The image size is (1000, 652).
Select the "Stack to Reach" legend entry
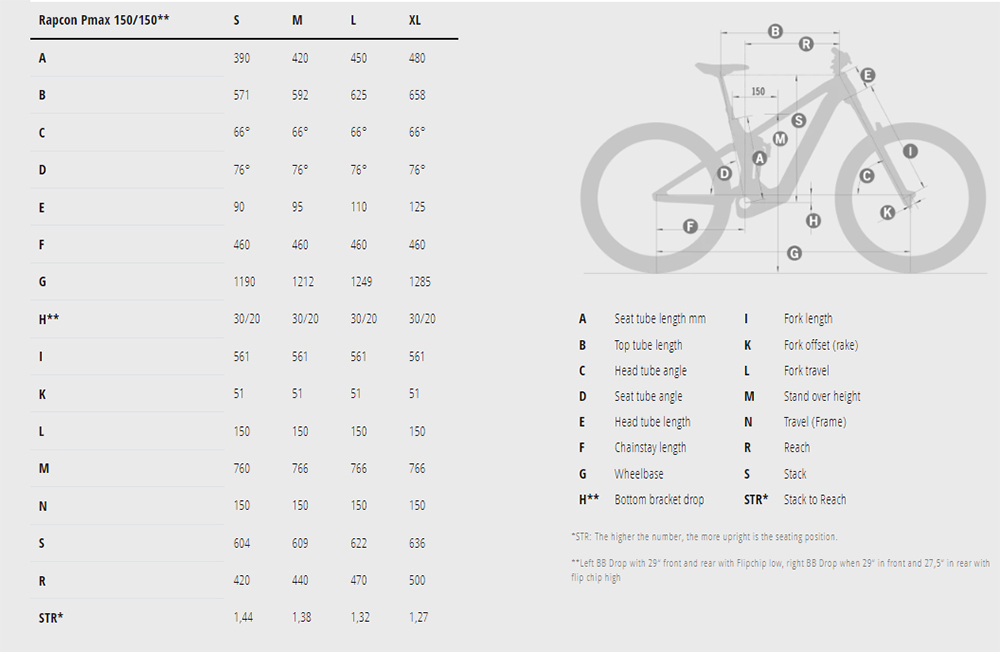[x=814, y=499]
